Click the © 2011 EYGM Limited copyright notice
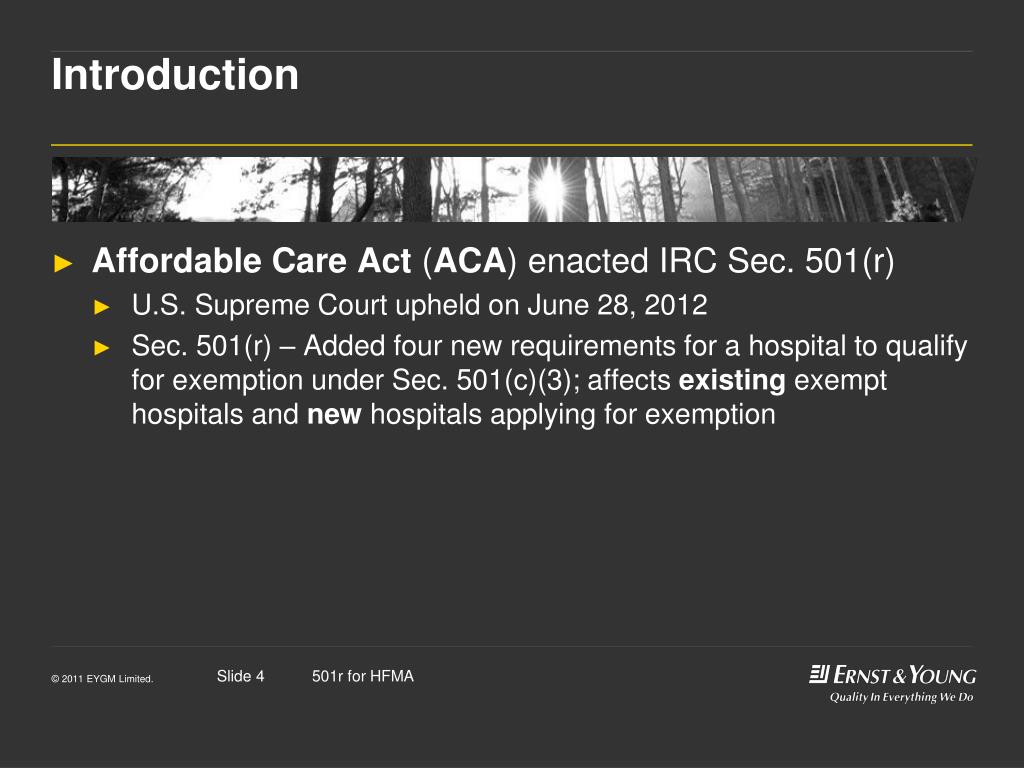Image resolution: width=1024 pixels, height=768 pixels. click(102, 679)
